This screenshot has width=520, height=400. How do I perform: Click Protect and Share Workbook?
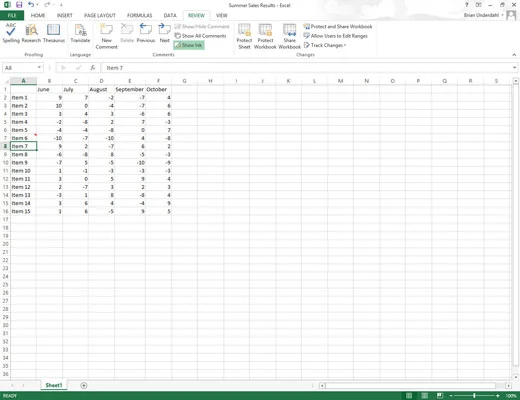coord(338,26)
